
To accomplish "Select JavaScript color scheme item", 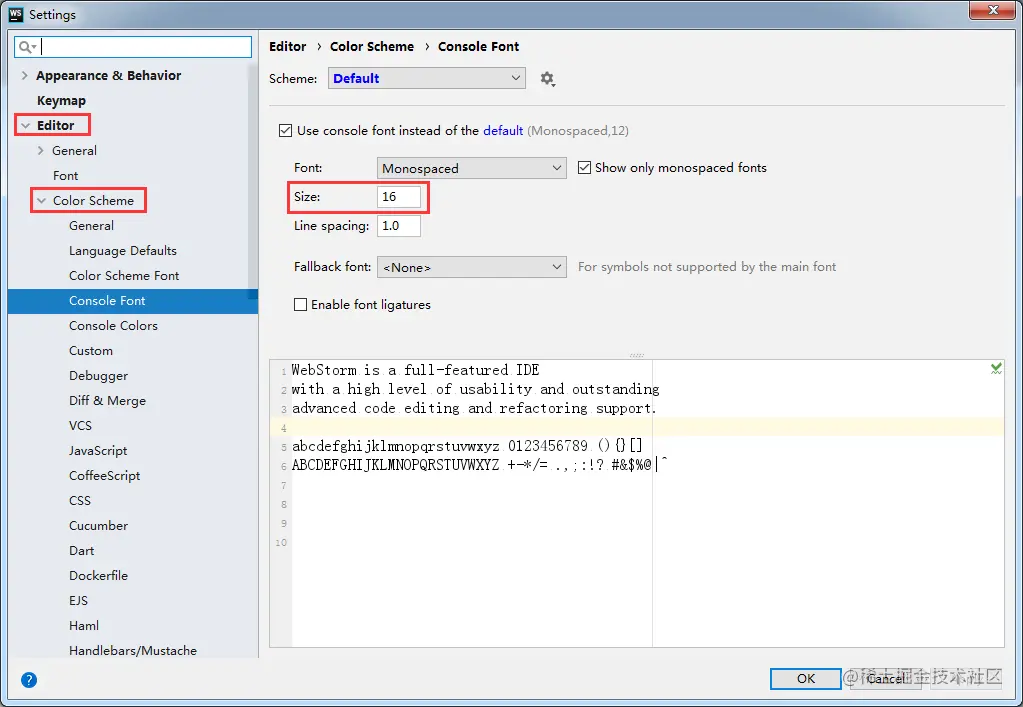I will point(98,451).
